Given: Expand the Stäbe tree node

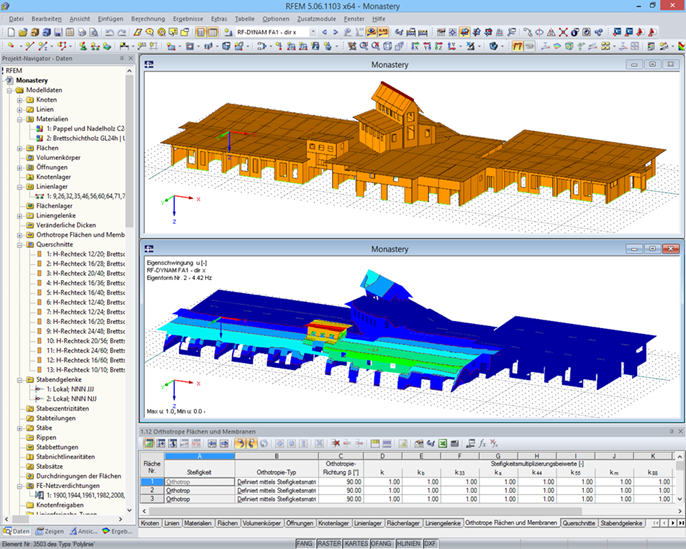Looking at the screenshot, I should pos(20,428).
